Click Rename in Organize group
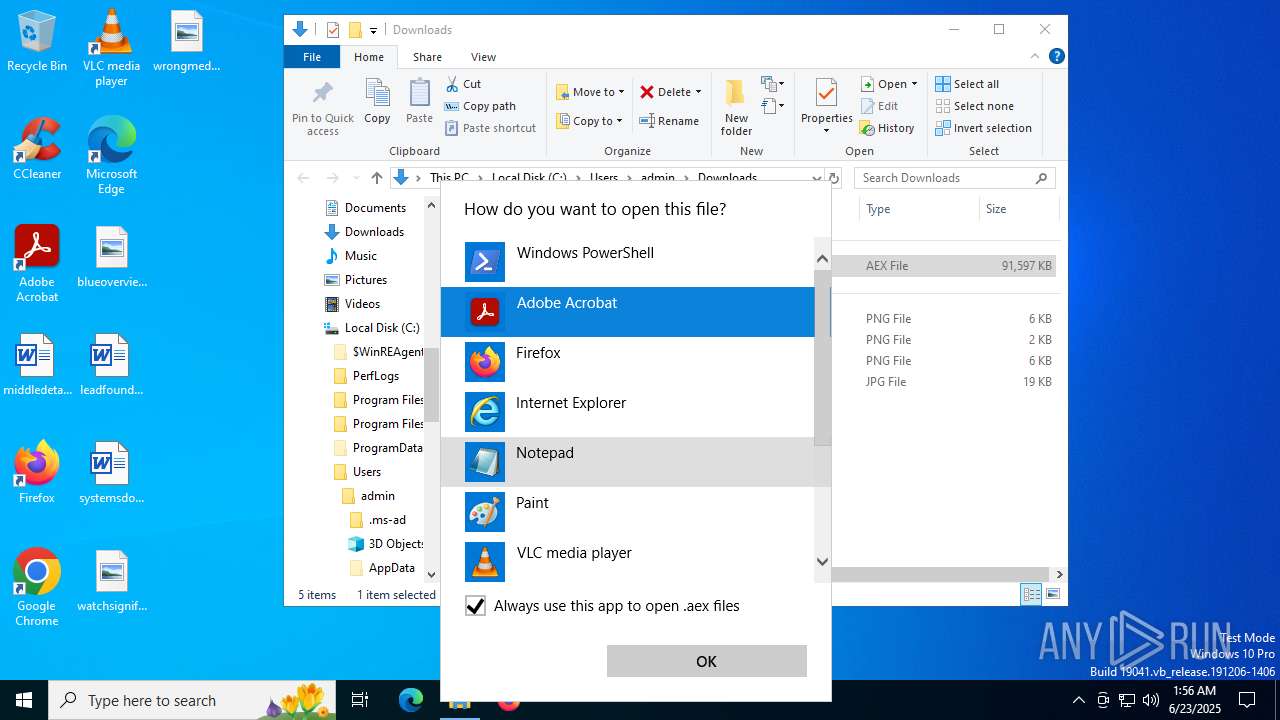1280x720 pixels. [670, 121]
